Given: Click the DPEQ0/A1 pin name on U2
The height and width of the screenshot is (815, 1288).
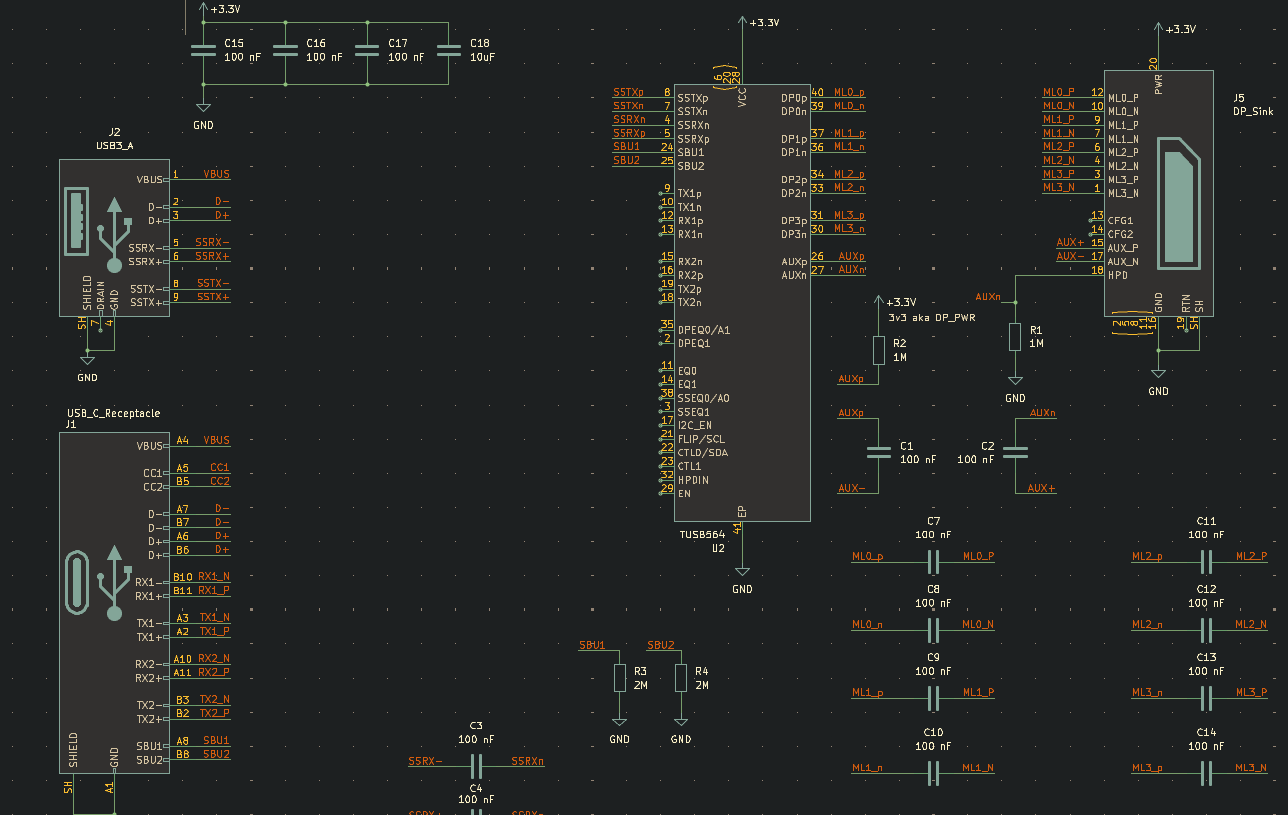Looking at the screenshot, I should coord(704,329).
